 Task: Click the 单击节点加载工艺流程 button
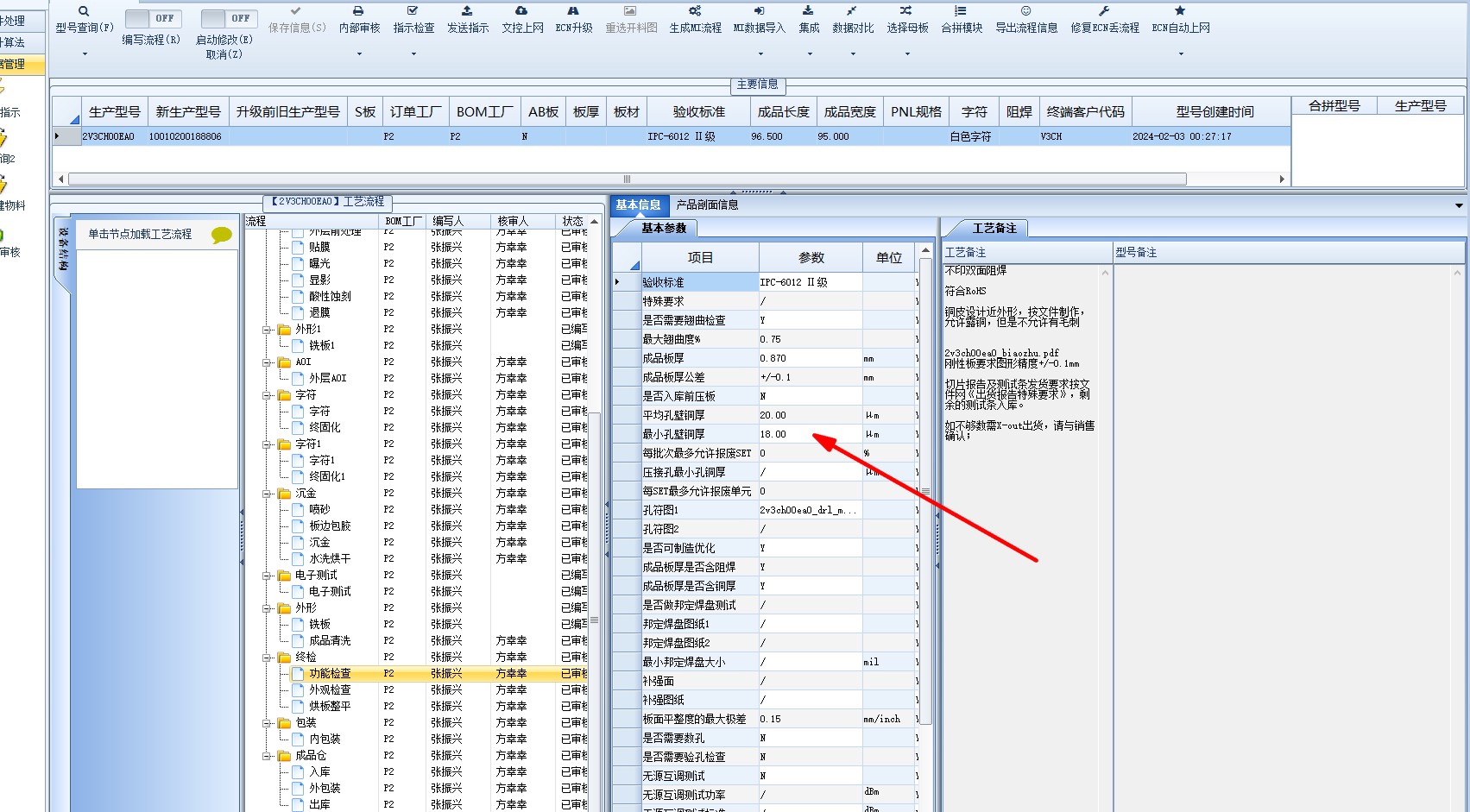pos(140,235)
